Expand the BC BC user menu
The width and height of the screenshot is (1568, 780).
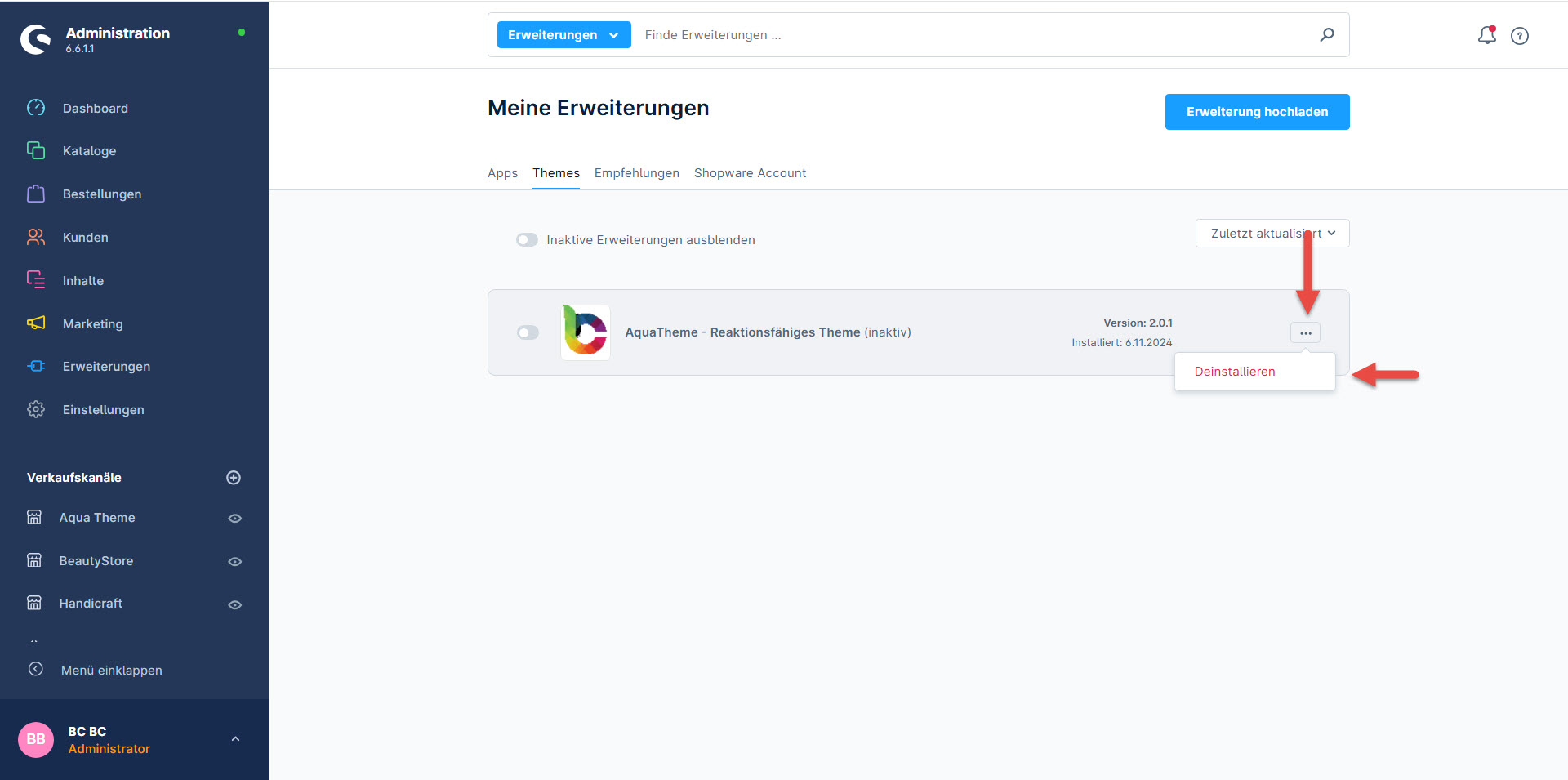pyautogui.click(x=235, y=739)
